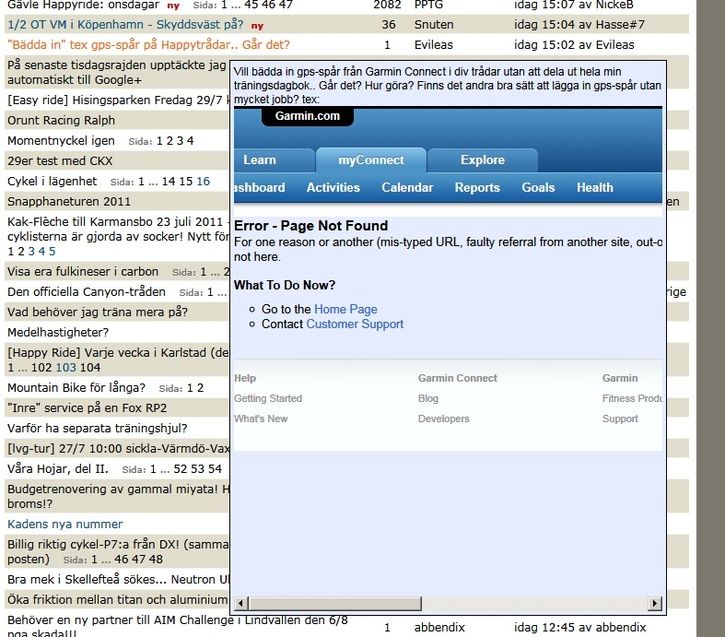The height and width of the screenshot is (637, 725).
Task: Open Visa era fulkineser i carbon thread
Action: [x=83, y=271]
